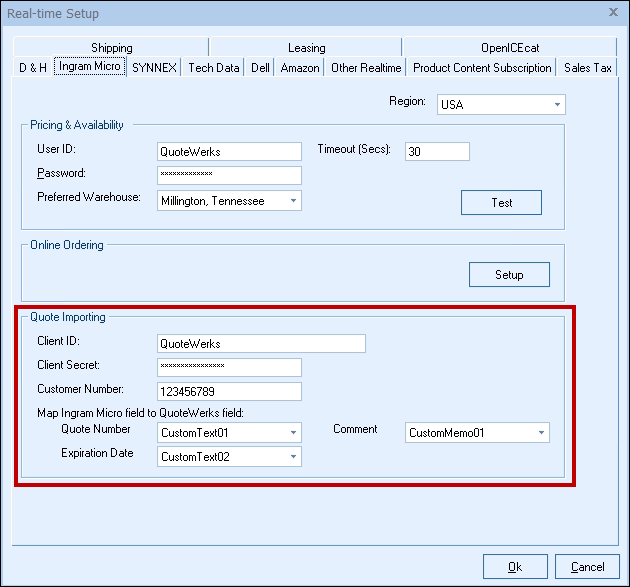Viewport: 630px width, 587px height.
Task: Open the SYNNEX tab
Action: pos(154,67)
